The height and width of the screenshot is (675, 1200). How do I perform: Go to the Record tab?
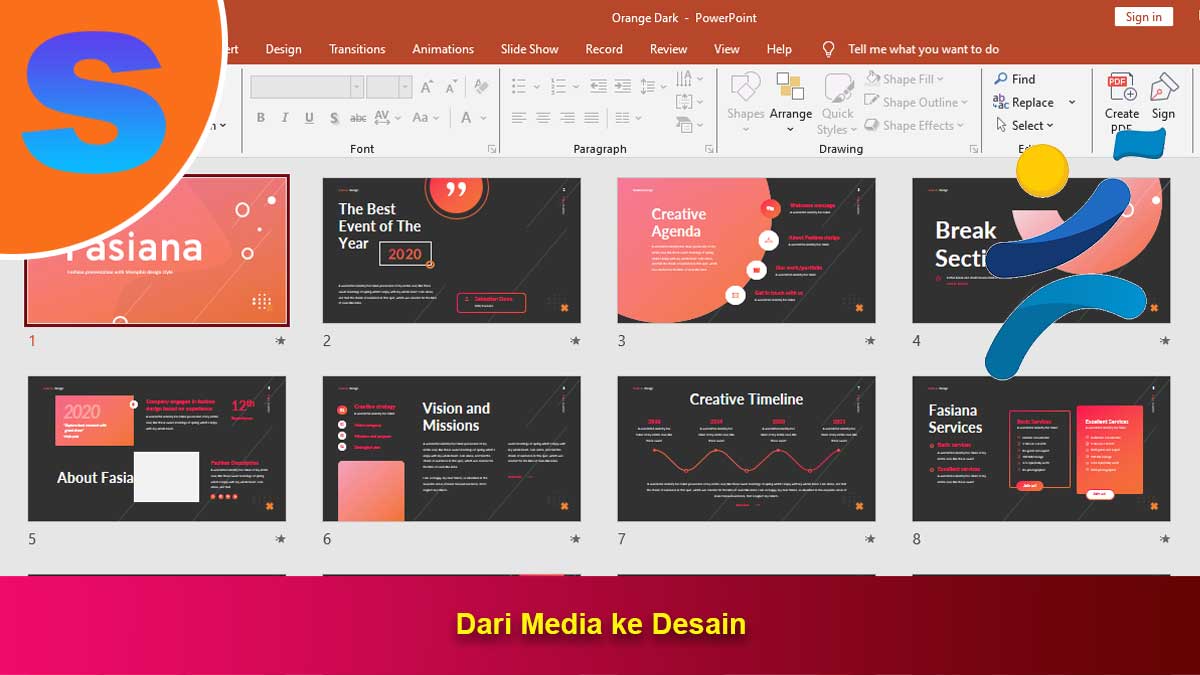click(604, 49)
